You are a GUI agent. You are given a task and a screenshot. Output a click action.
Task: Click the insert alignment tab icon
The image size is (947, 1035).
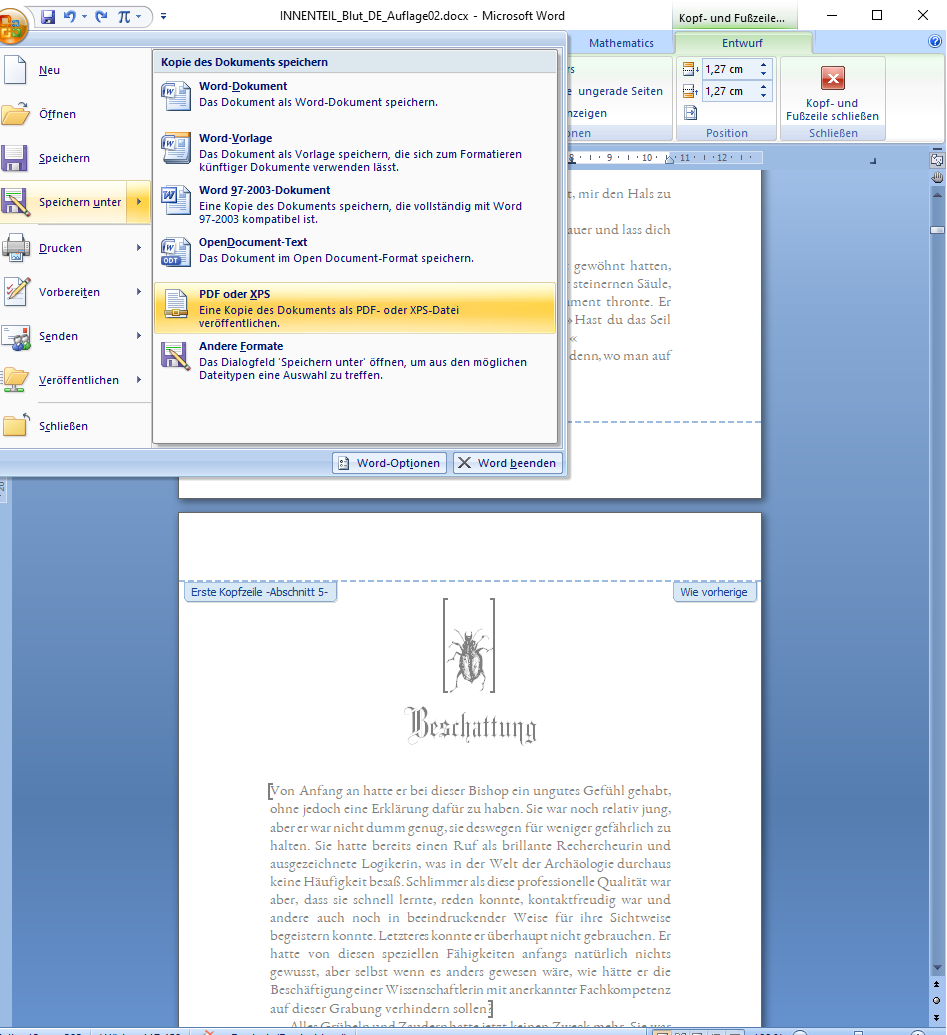pyautogui.click(x=690, y=113)
